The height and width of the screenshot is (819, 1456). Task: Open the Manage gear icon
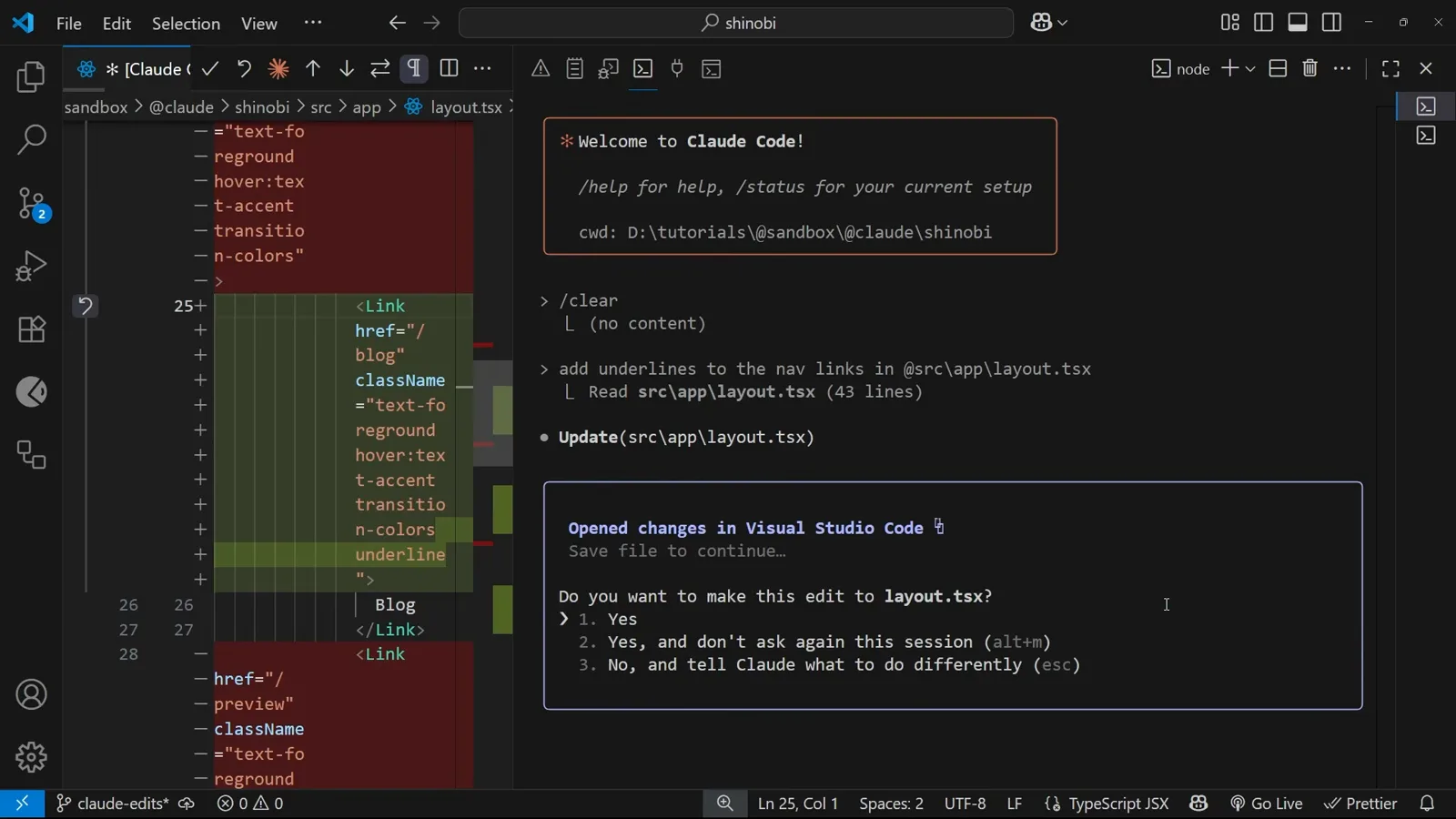tap(31, 757)
